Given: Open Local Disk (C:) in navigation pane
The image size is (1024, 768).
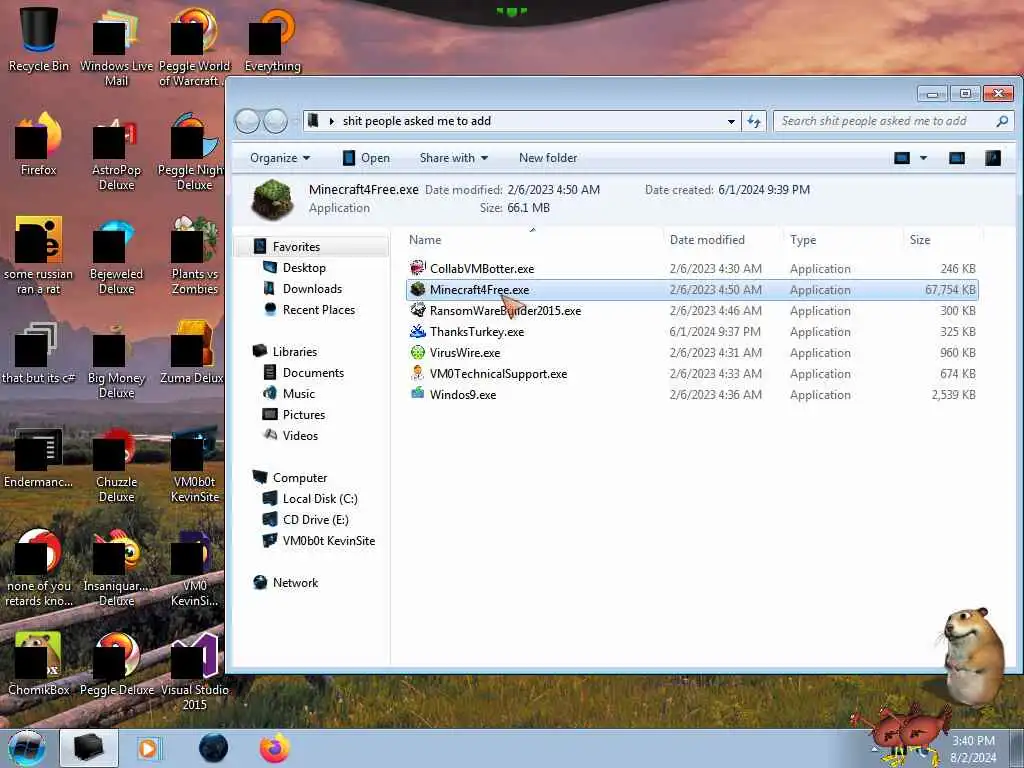Looking at the screenshot, I should coord(320,498).
